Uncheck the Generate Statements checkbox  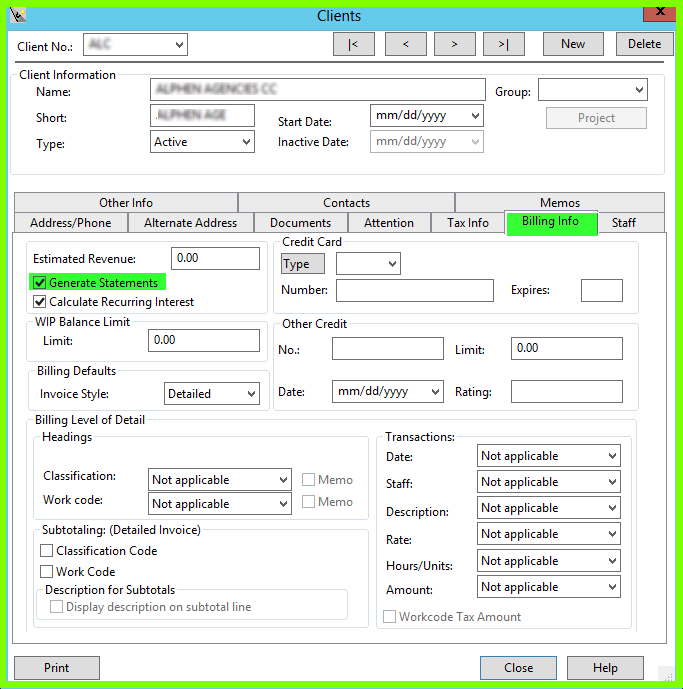[40, 283]
